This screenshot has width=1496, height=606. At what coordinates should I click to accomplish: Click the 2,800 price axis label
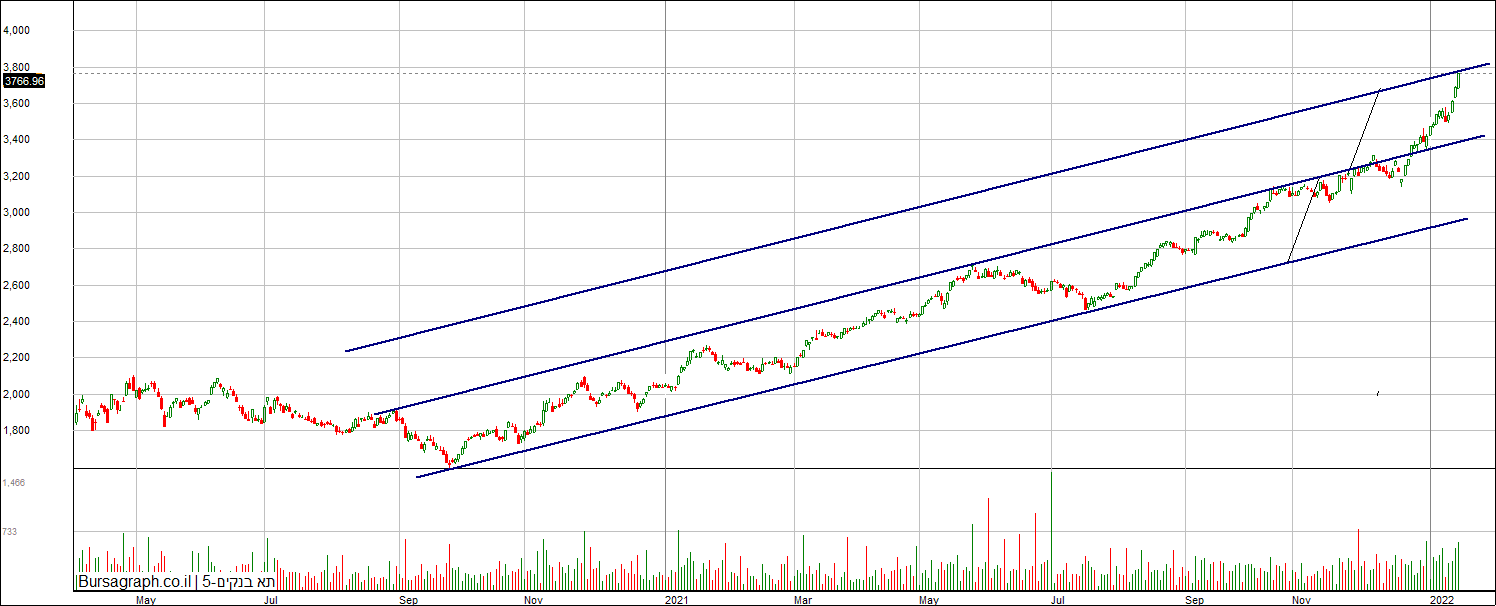point(17,249)
